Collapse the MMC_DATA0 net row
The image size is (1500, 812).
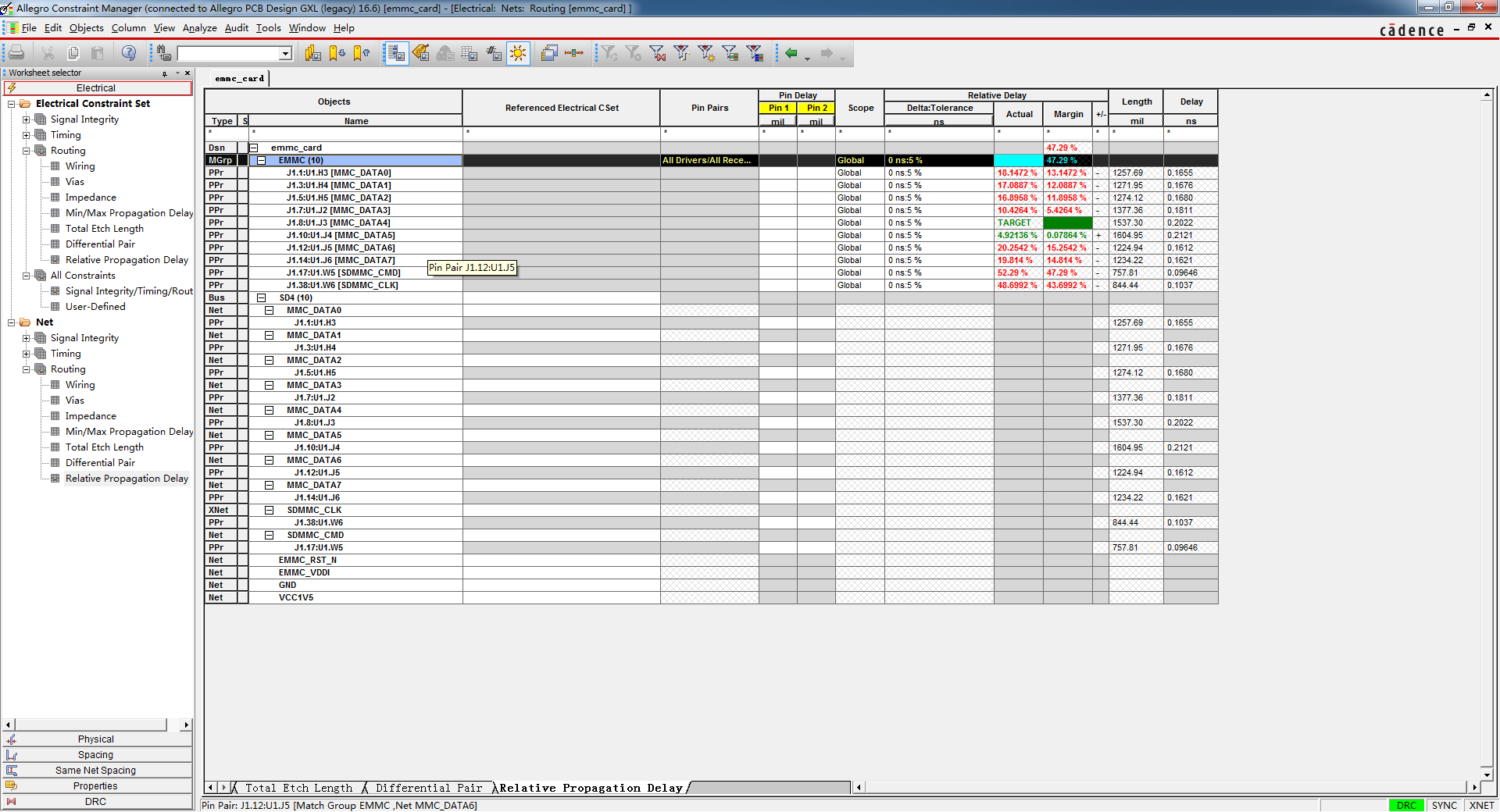tap(270, 310)
